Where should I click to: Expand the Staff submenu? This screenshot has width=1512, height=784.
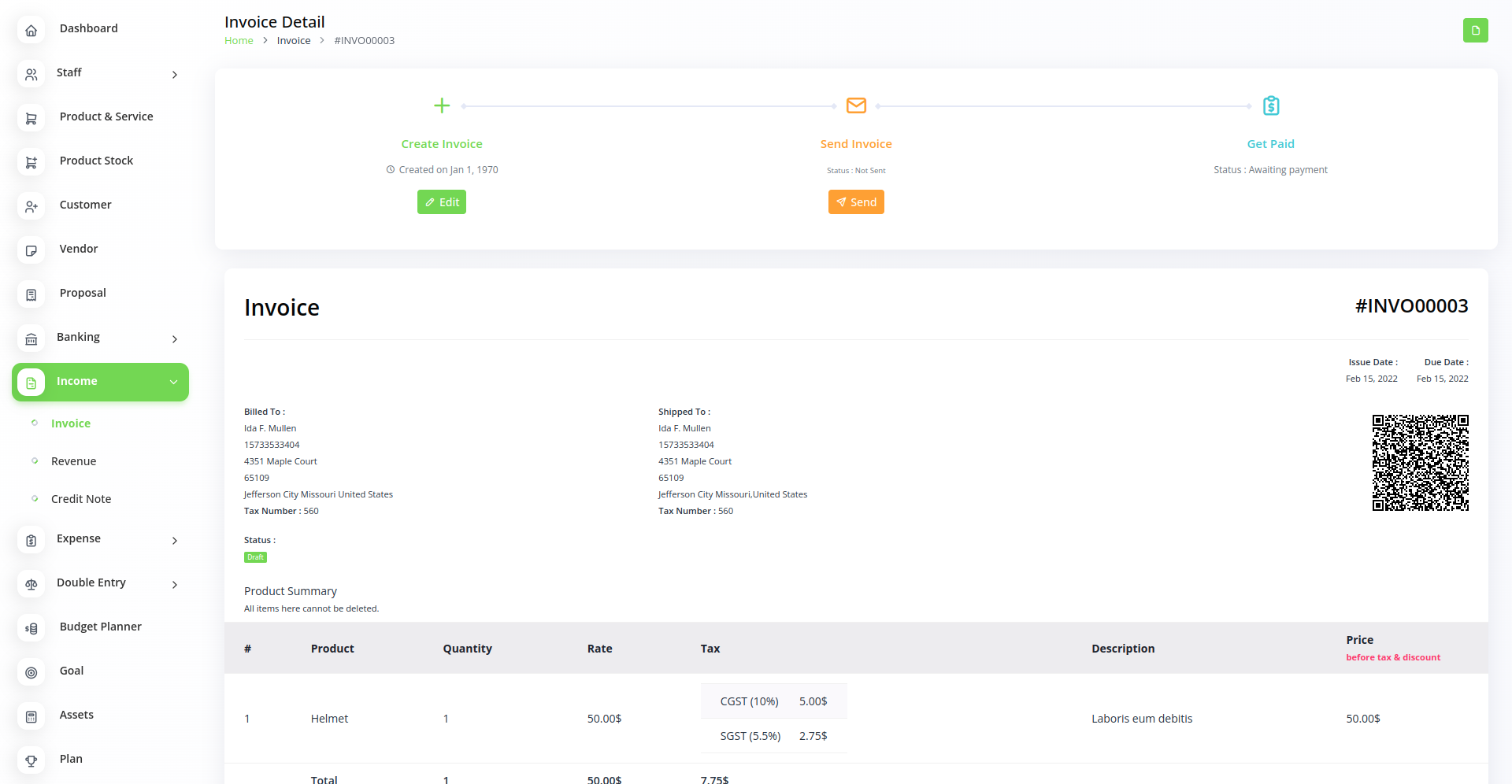(x=174, y=75)
